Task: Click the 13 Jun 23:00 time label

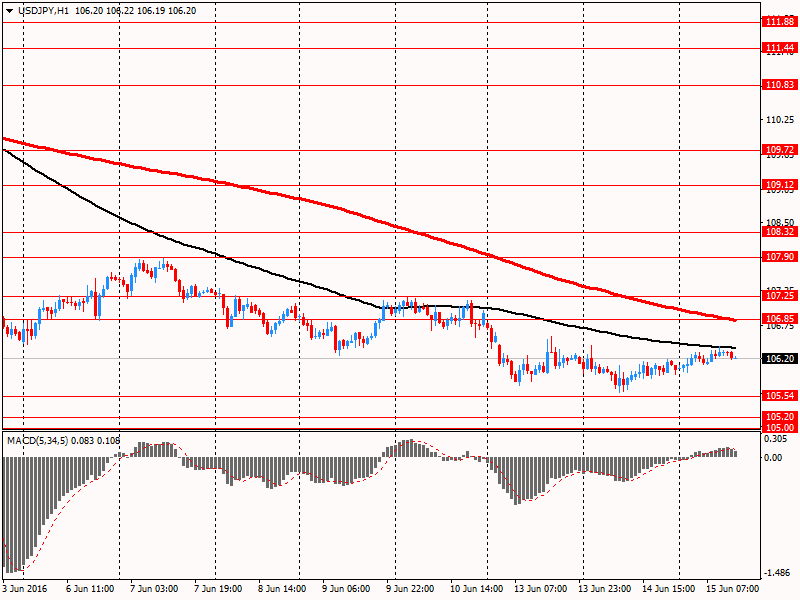Action: pos(604,589)
